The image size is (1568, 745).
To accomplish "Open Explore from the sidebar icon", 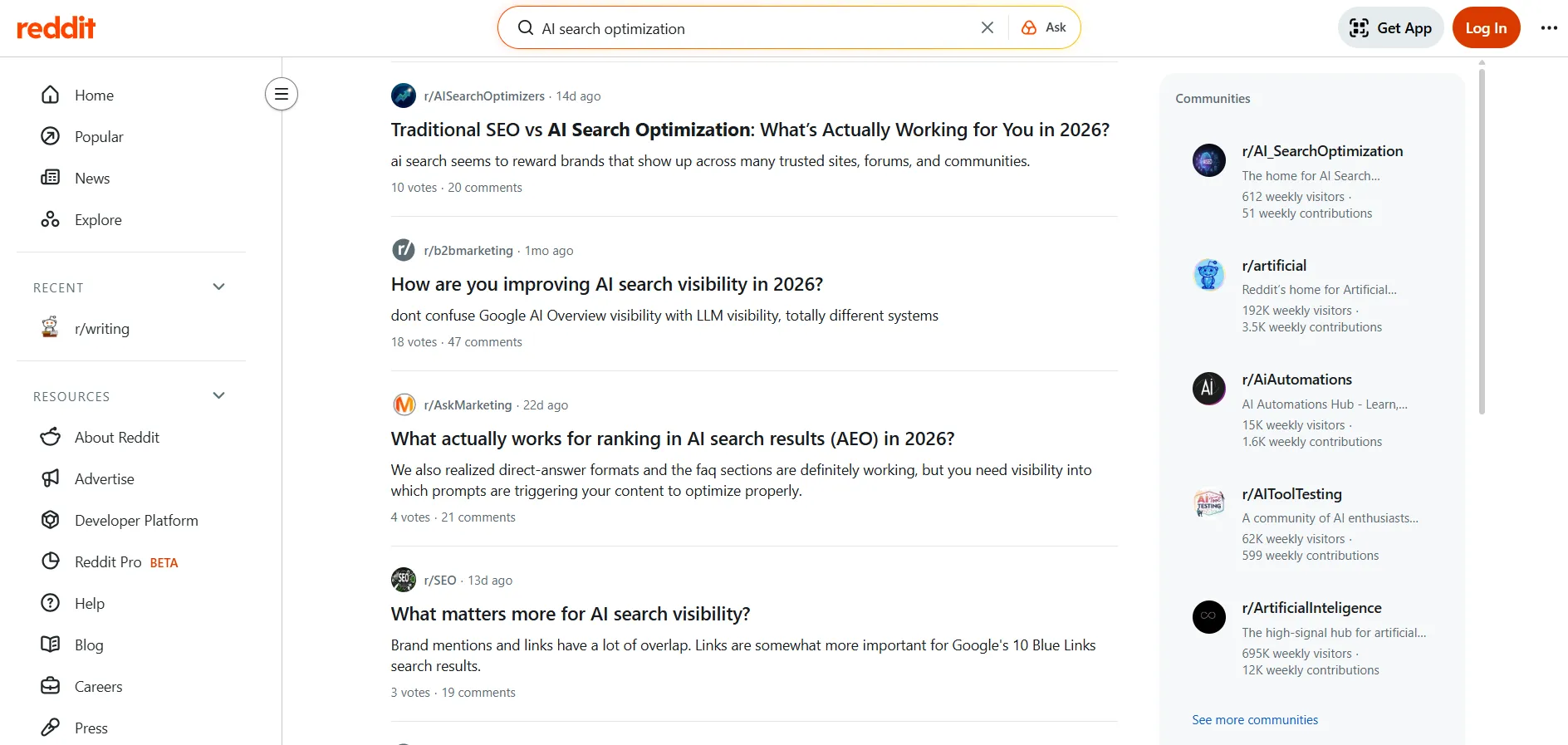I will click(x=51, y=219).
